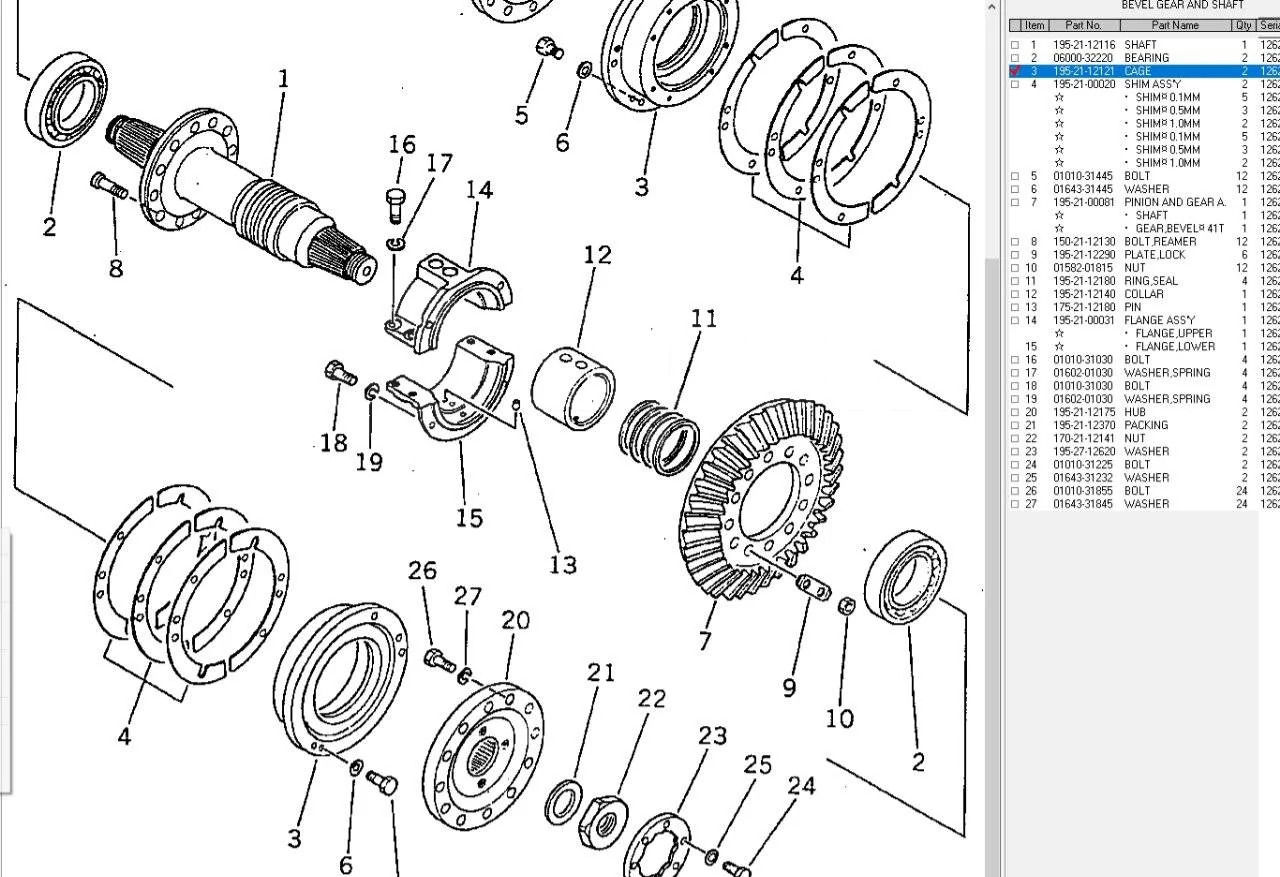1280x877 pixels.
Task: Click callout number 26 in the diagram
Action: pyautogui.click(x=422, y=570)
